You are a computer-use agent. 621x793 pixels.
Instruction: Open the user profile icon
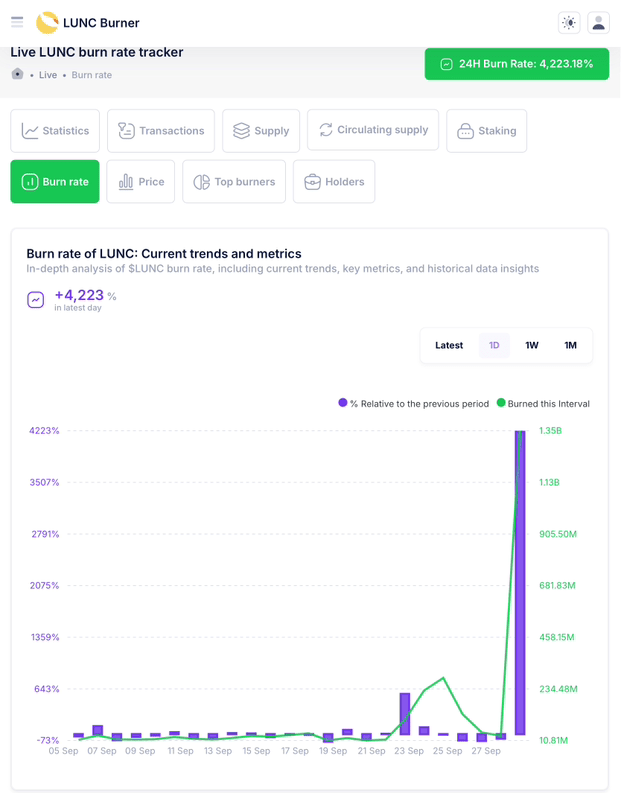[598, 23]
